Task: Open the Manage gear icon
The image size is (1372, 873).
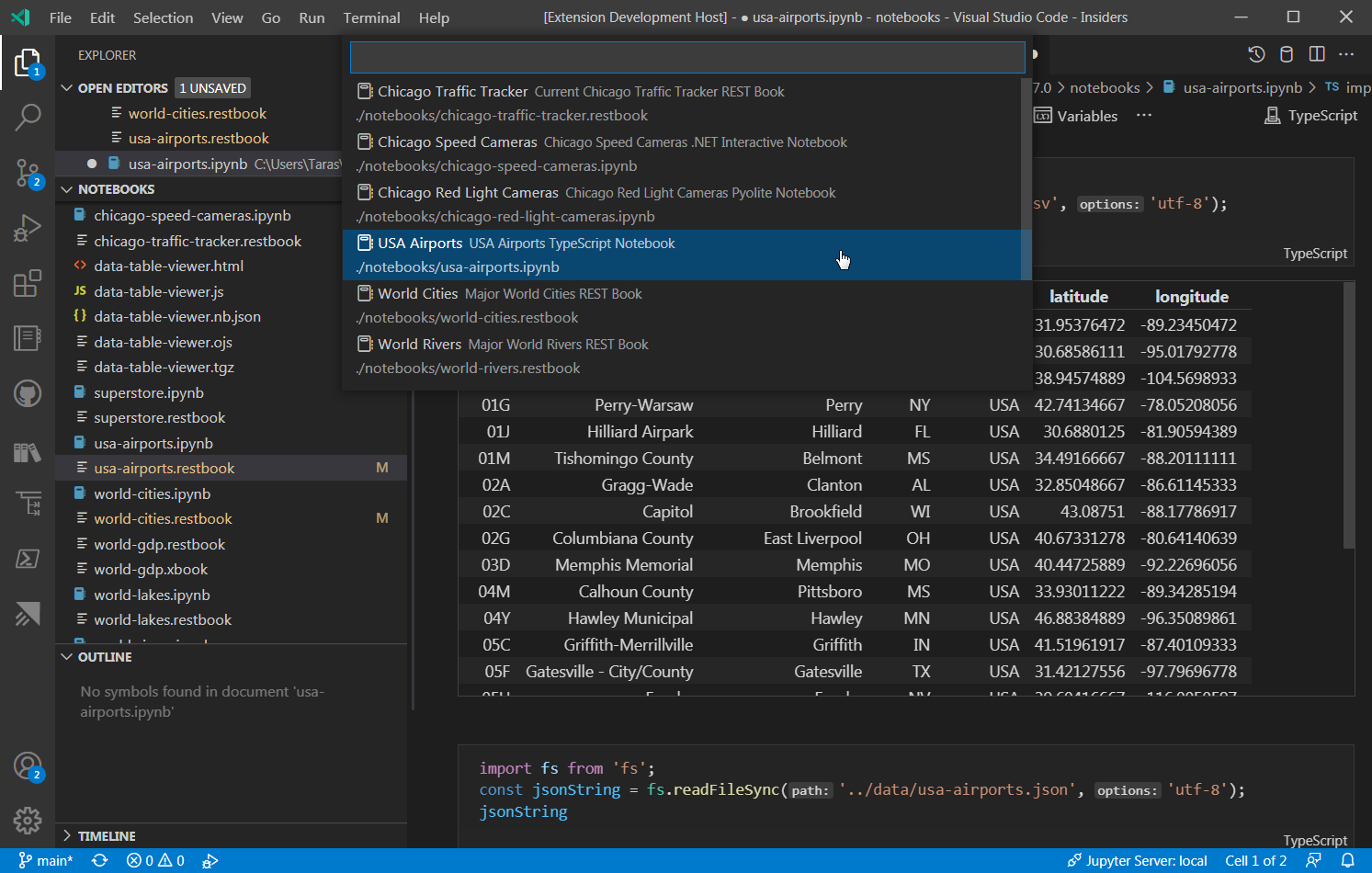Action: point(28,820)
